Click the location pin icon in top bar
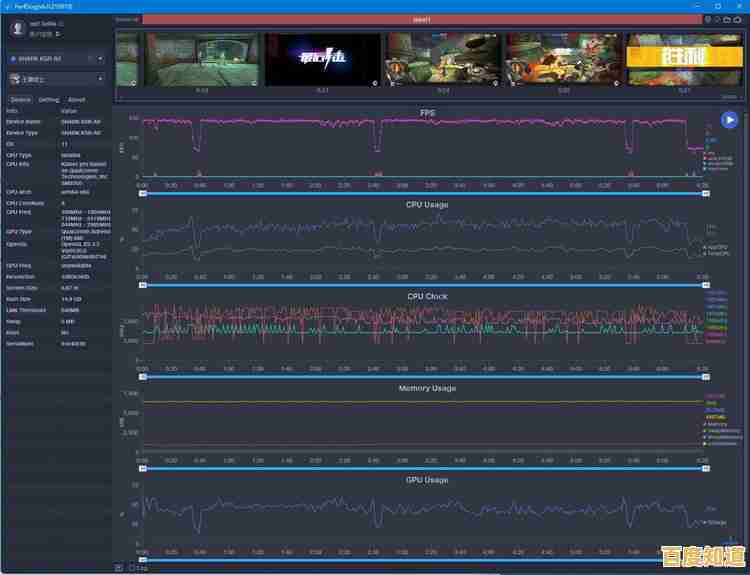Image resolution: width=750 pixels, height=575 pixels. click(708, 19)
